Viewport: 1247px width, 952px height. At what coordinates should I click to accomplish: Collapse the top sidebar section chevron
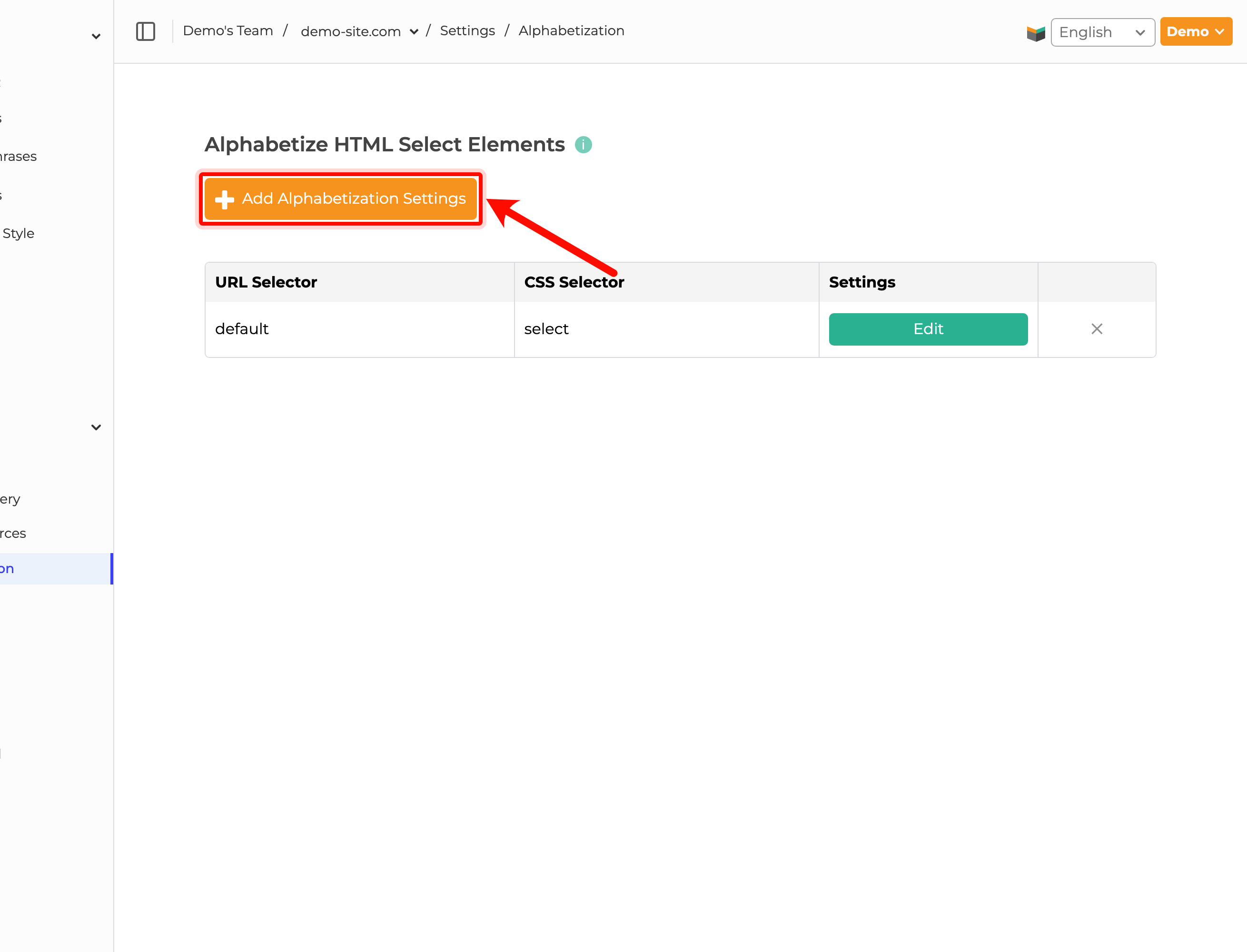tap(96, 36)
